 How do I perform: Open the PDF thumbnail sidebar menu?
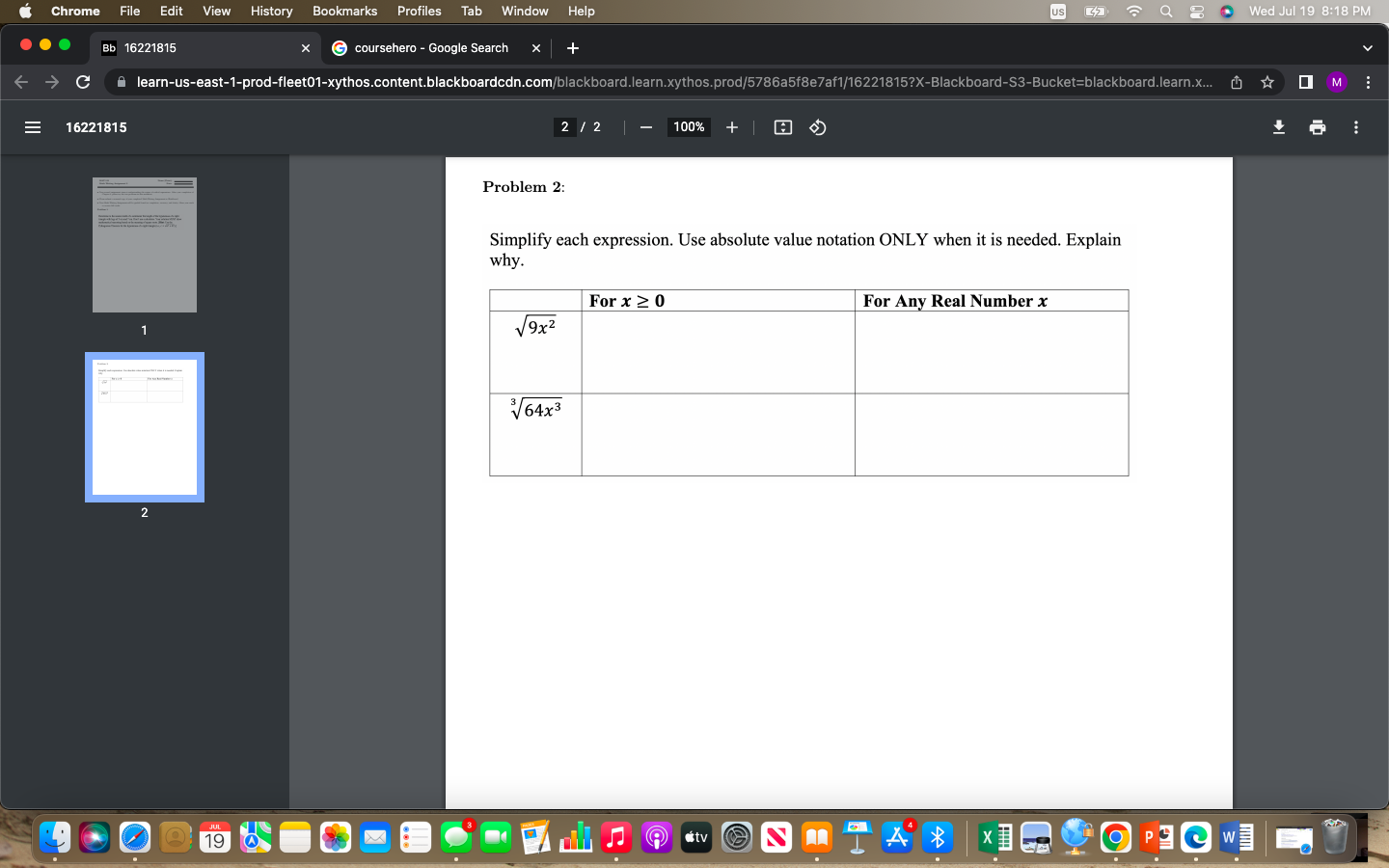[32, 127]
